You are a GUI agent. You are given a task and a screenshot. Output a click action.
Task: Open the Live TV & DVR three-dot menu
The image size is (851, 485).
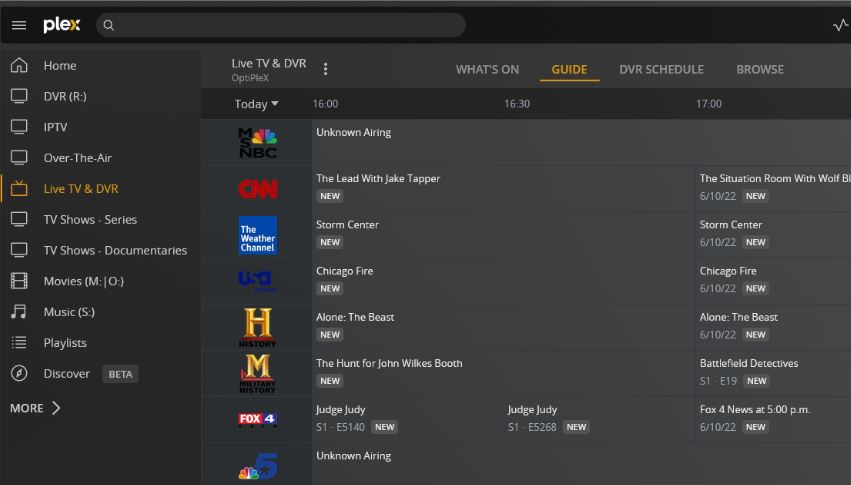click(325, 69)
